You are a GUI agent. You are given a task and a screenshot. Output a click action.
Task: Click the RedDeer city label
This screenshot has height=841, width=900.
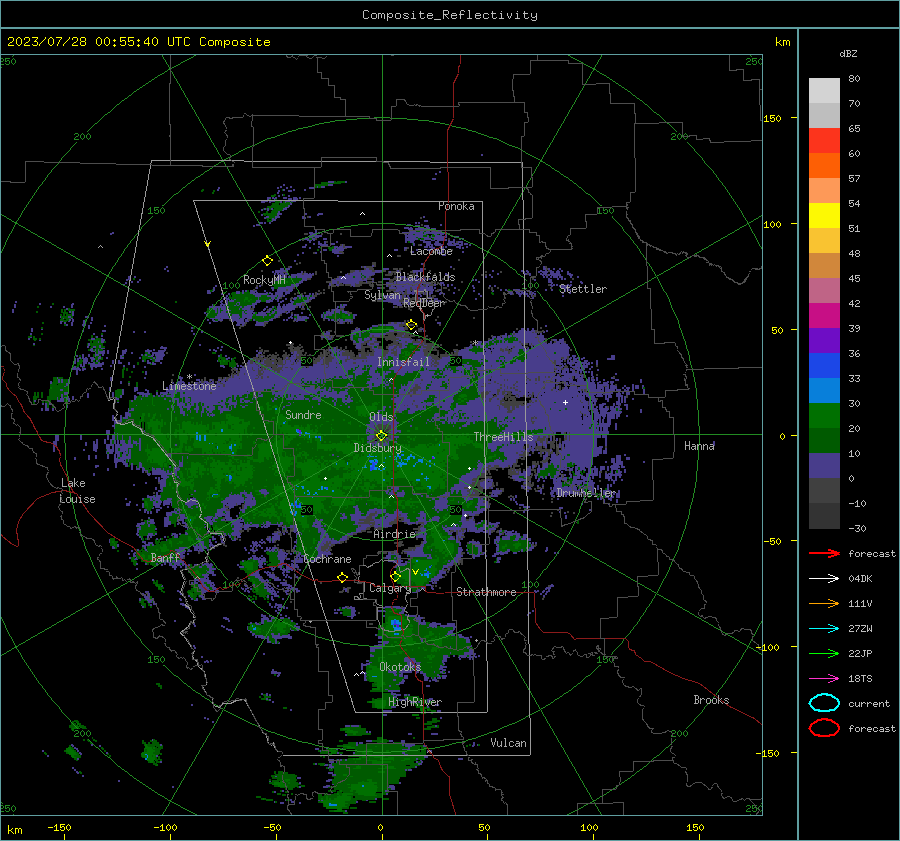[x=424, y=303]
